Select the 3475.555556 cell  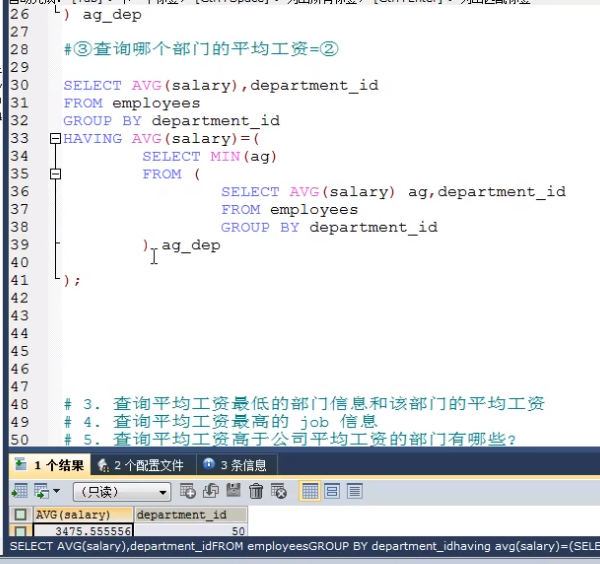[83, 531]
